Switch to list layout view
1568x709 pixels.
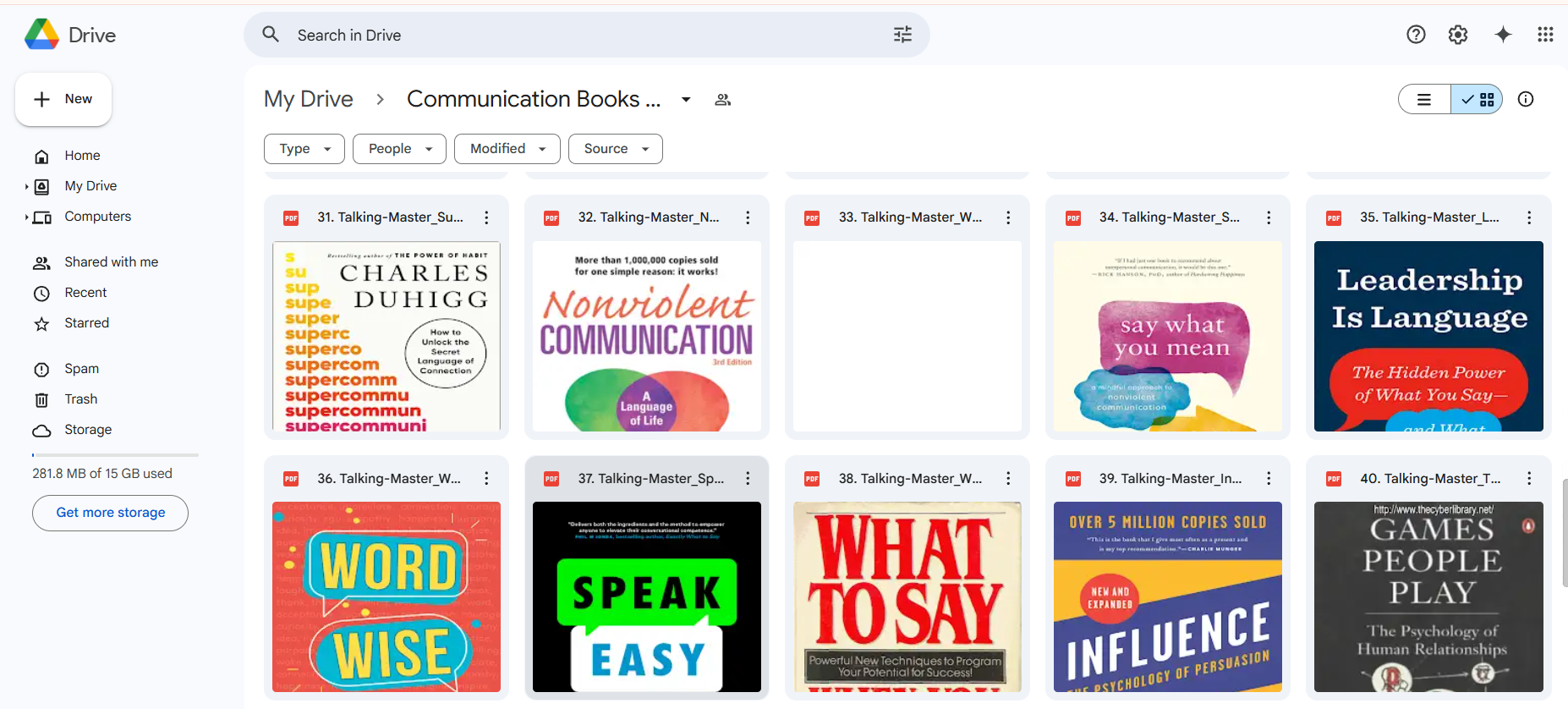pyautogui.click(x=1425, y=99)
